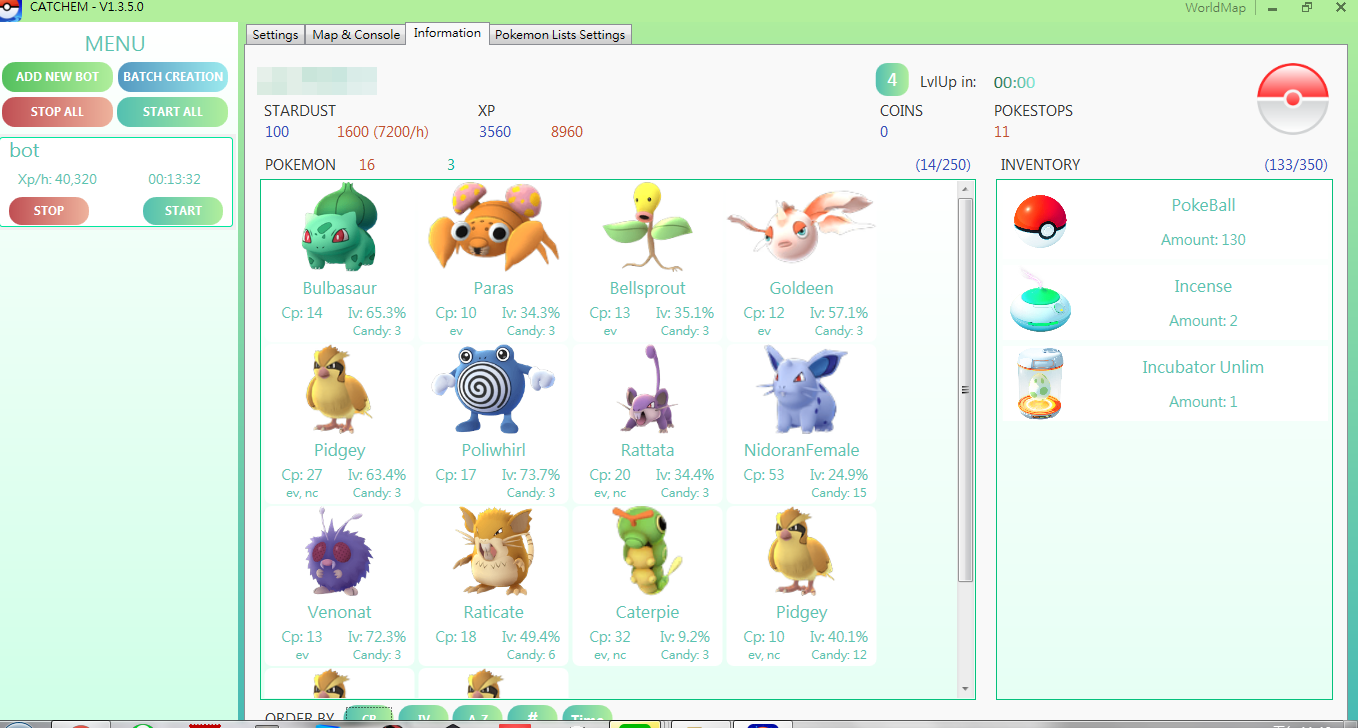Select the Venonat sprite
Viewport: 1358px width, 728px height.
point(339,552)
